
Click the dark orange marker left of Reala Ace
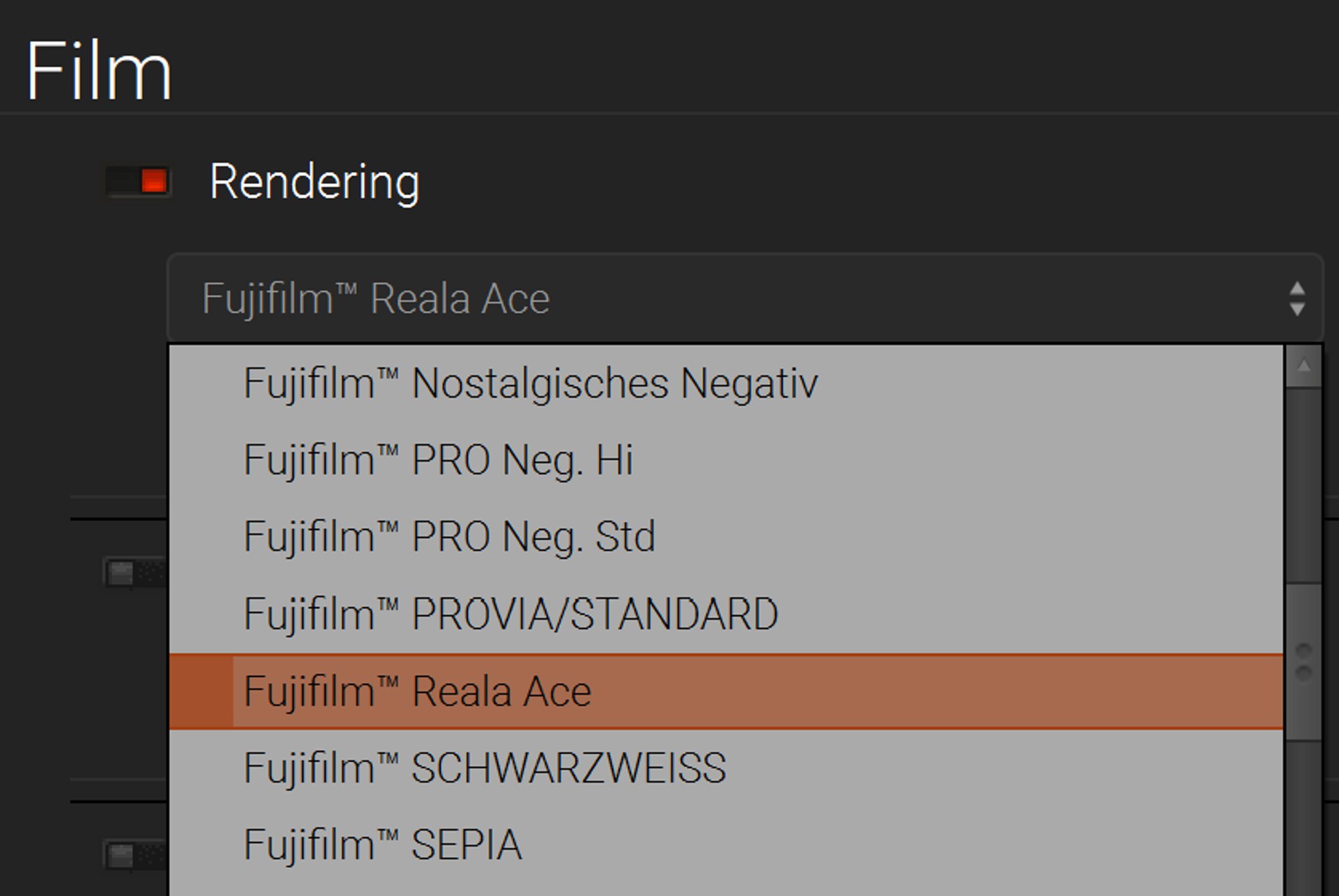click(x=201, y=691)
